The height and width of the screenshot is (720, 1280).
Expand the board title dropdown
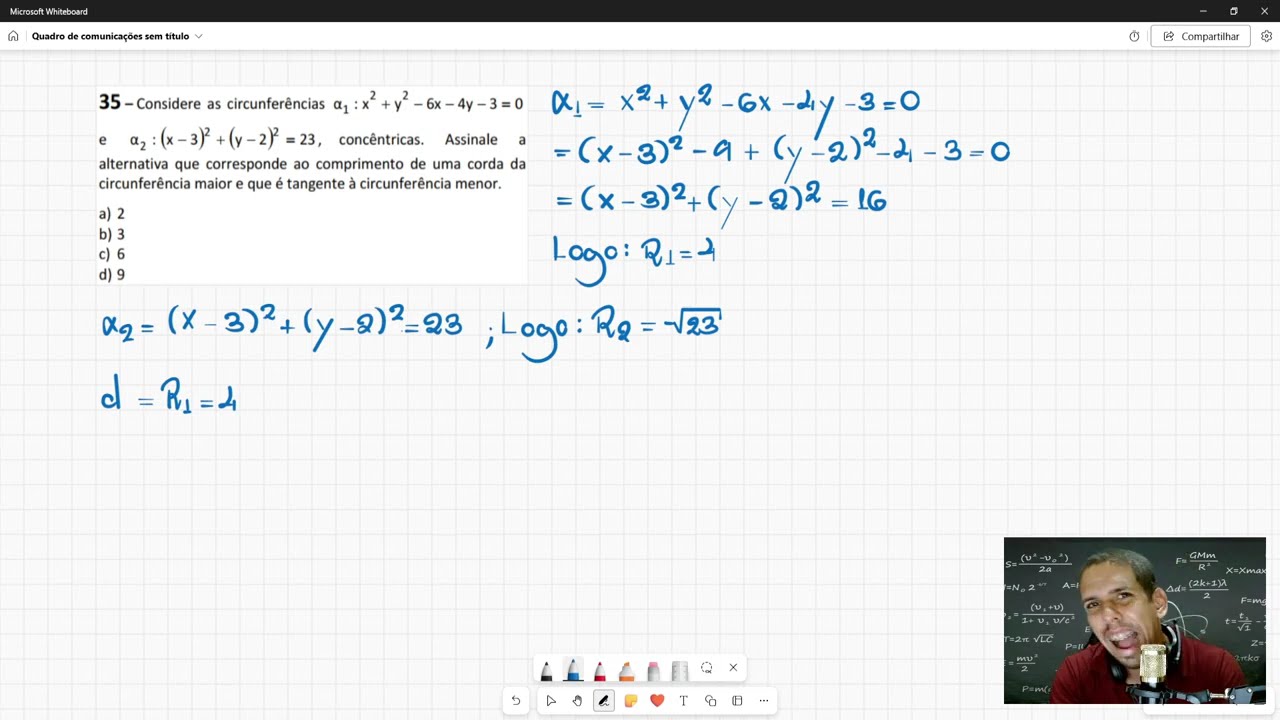click(199, 36)
